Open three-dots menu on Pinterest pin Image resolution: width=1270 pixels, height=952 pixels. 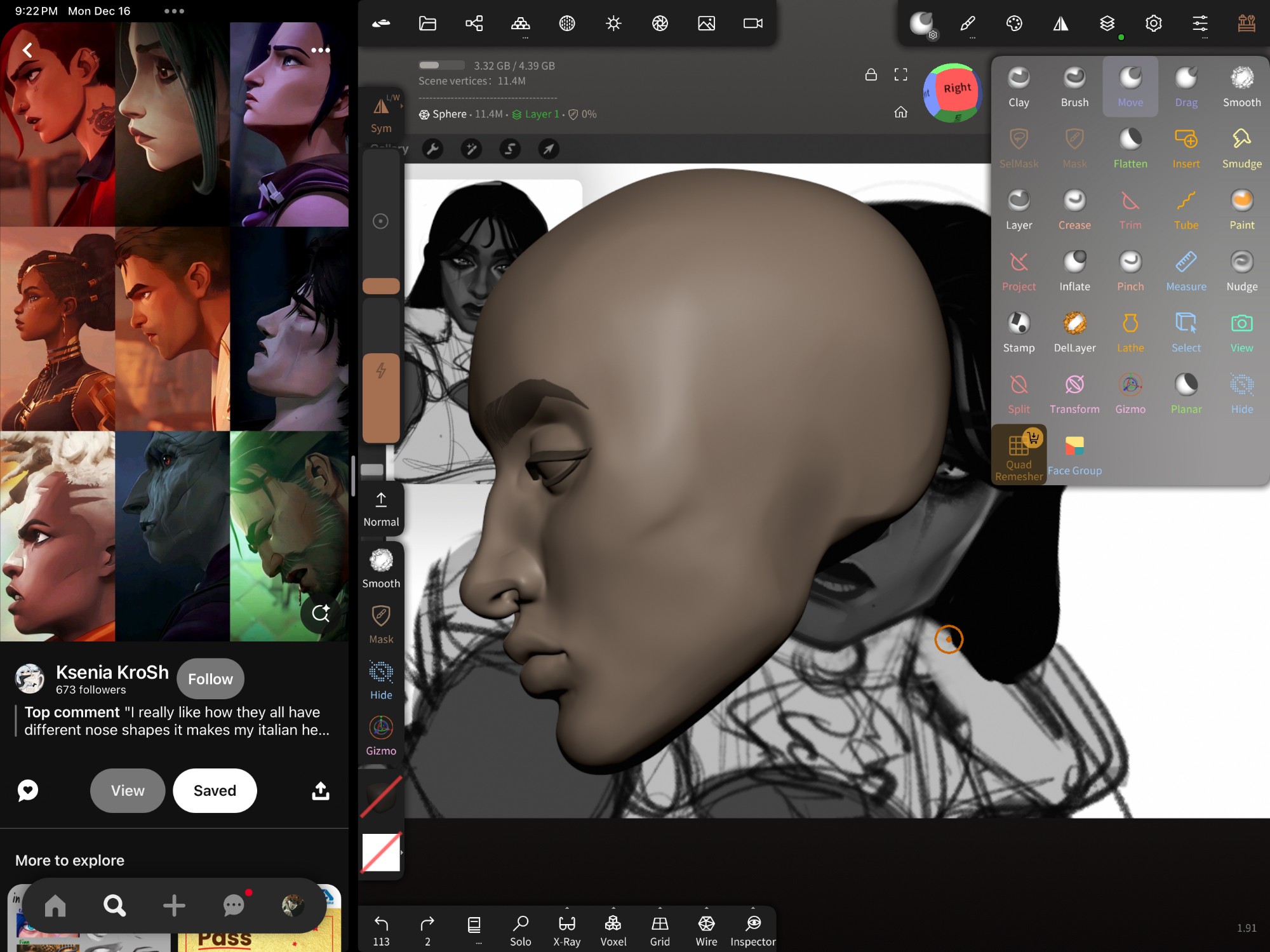click(321, 50)
